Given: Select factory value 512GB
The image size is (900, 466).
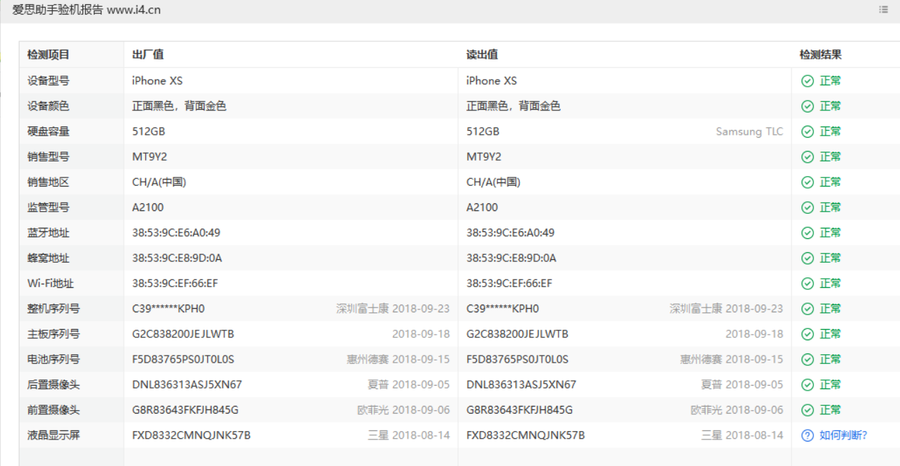Looking at the screenshot, I should (149, 131).
